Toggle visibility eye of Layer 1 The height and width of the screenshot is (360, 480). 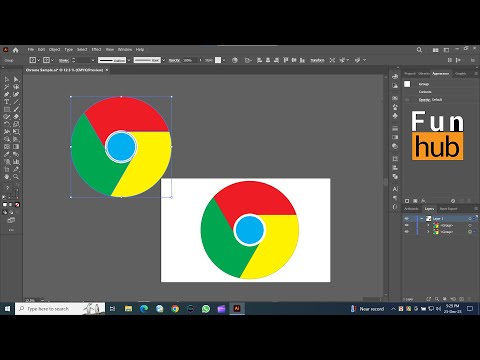(407, 219)
